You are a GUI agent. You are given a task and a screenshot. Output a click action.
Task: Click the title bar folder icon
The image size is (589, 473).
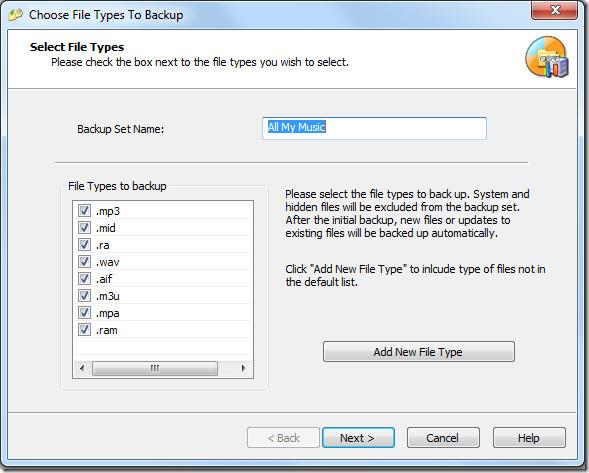(15, 15)
